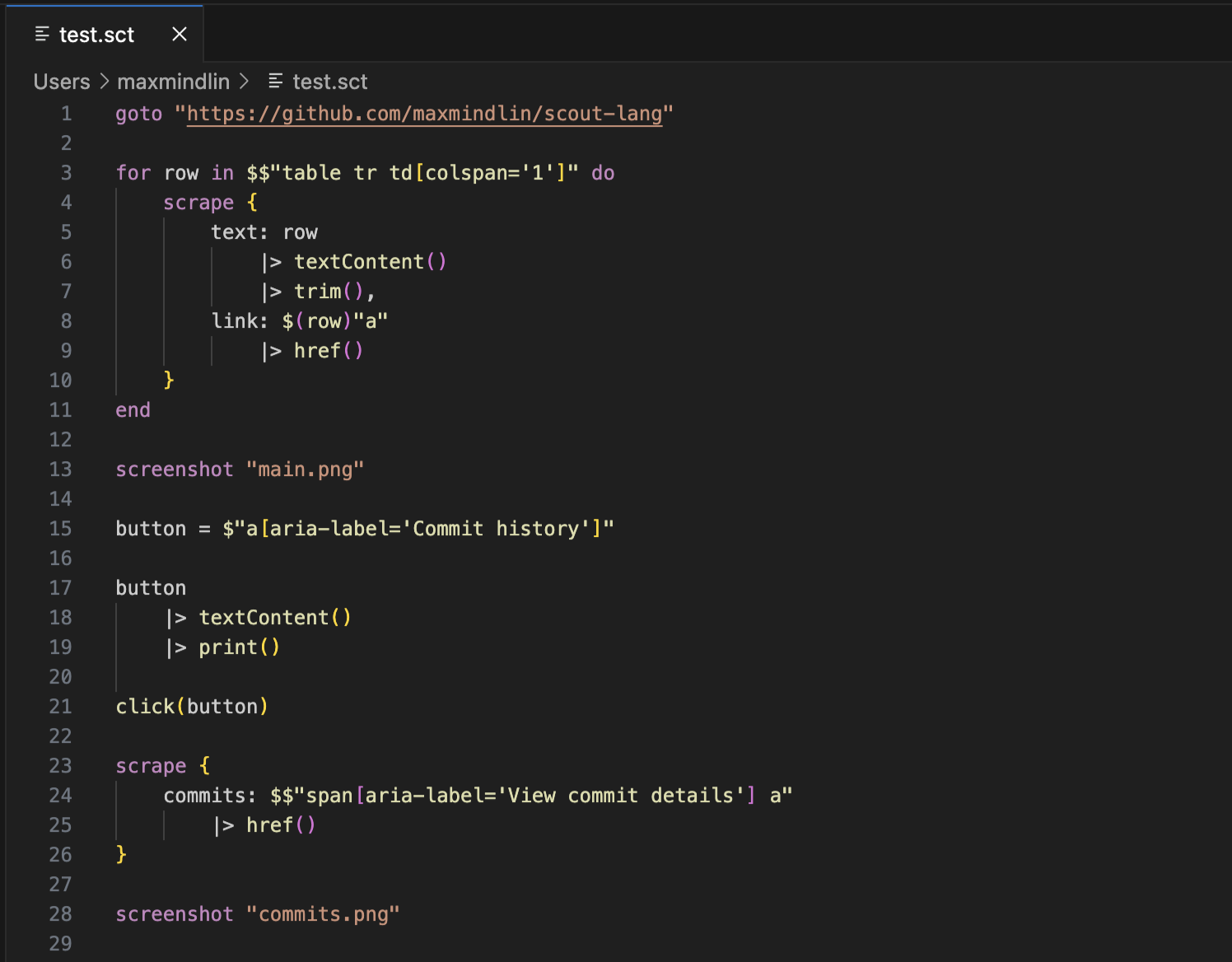Image resolution: width=1232 pixels, height=962 pixels.
Task: Click test.sct in the breadcrumb path
Action: pos(329,82)
